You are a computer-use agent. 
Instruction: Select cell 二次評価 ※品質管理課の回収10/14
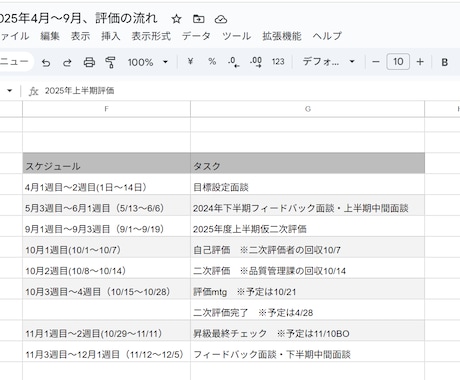[307, 268]
